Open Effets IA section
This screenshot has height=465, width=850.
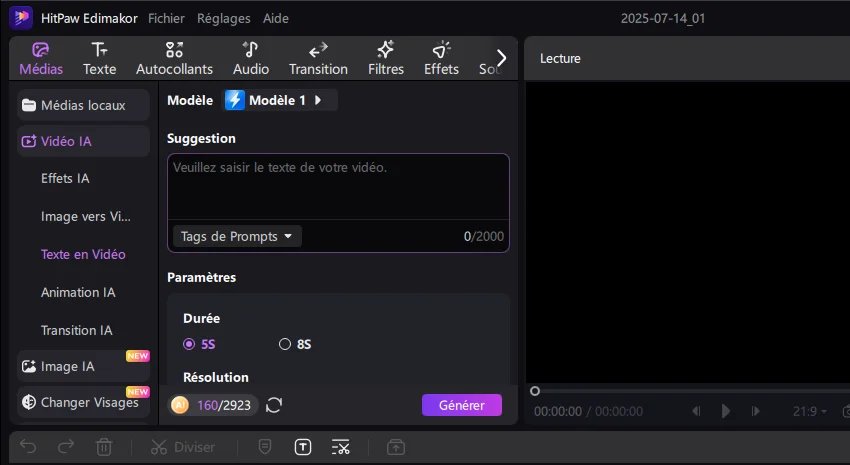tap(65, 178)
